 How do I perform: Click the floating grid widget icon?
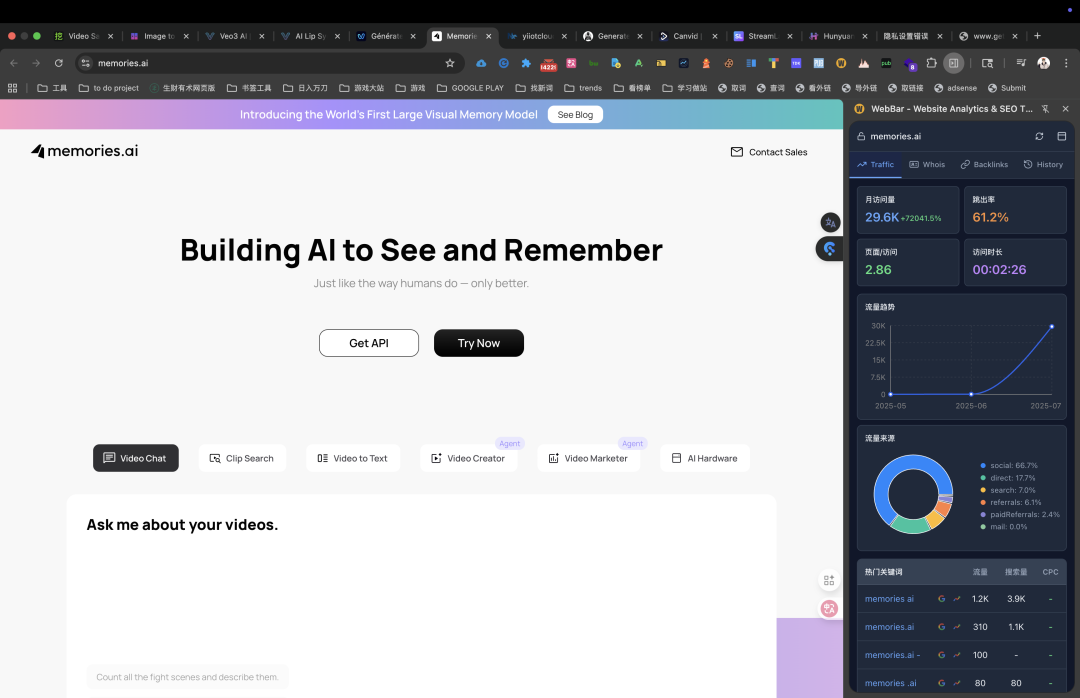point(829,580)
